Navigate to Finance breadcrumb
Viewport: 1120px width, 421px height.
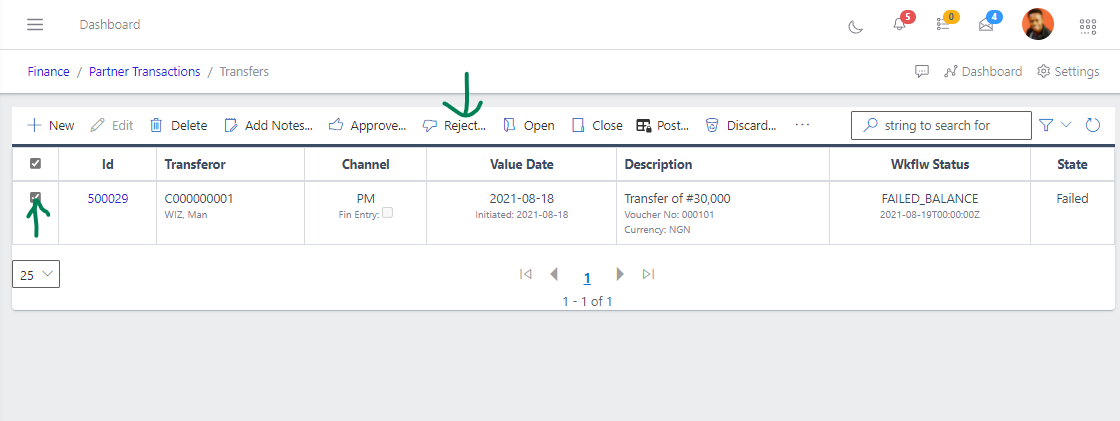pyautogui.click(x=49, y=71)
